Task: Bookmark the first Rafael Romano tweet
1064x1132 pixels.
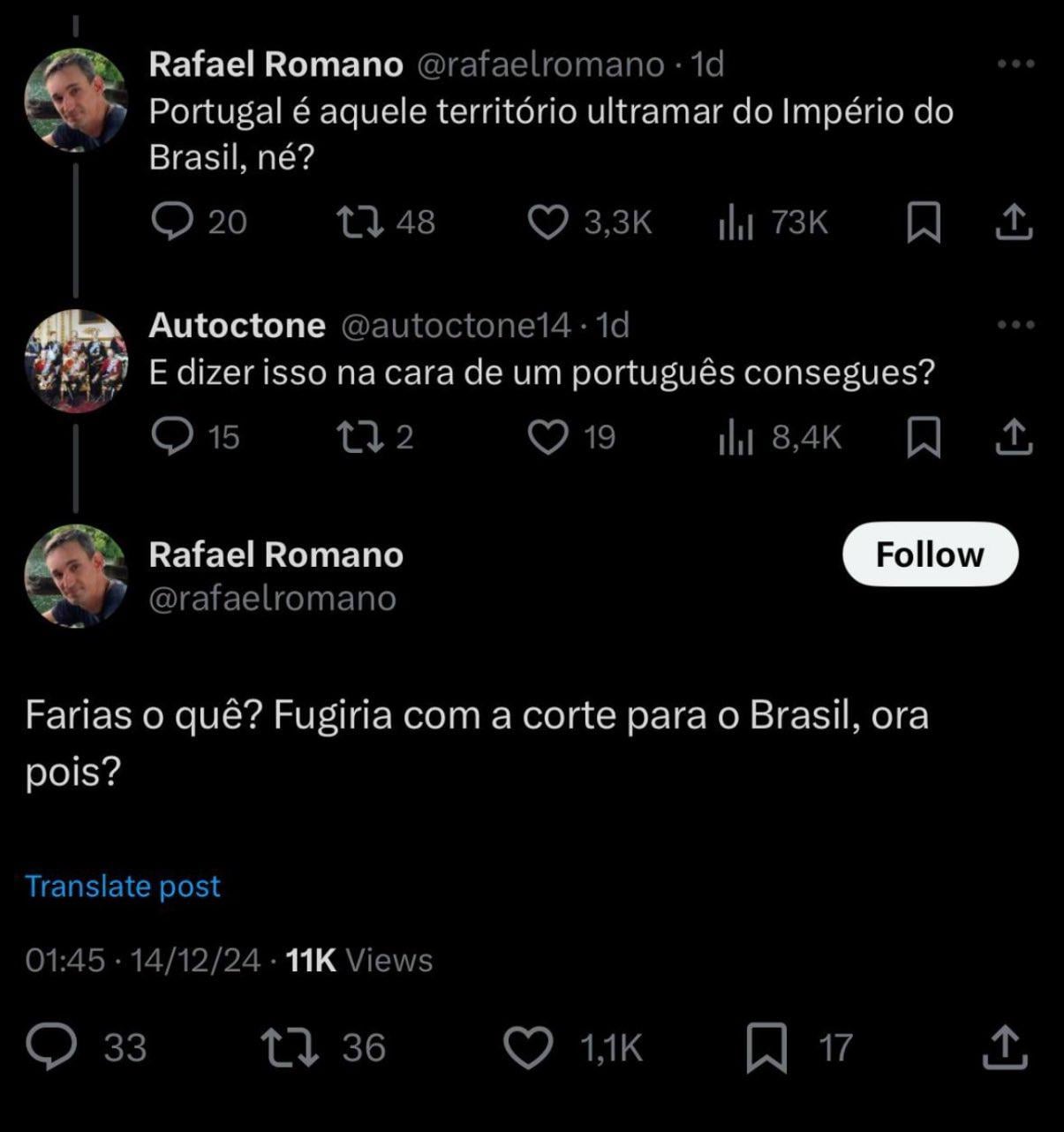Action: click(x=924, y=223)
